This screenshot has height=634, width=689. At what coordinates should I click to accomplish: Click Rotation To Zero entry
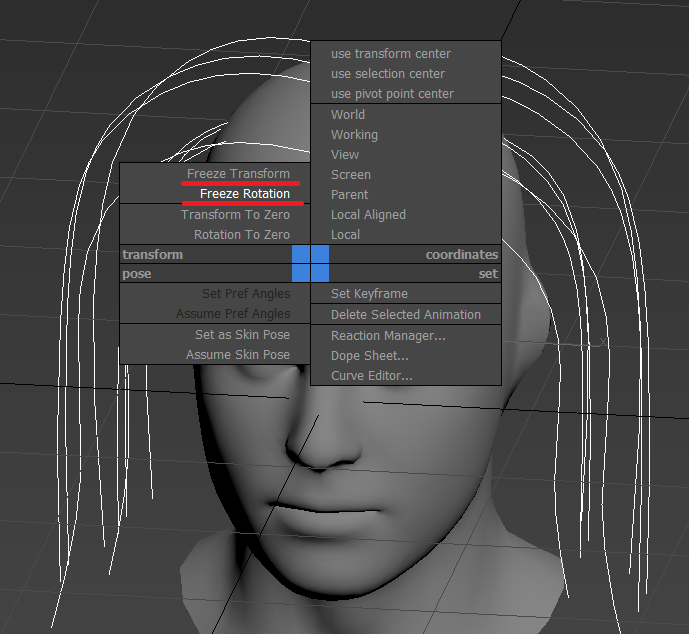(241, 235)
